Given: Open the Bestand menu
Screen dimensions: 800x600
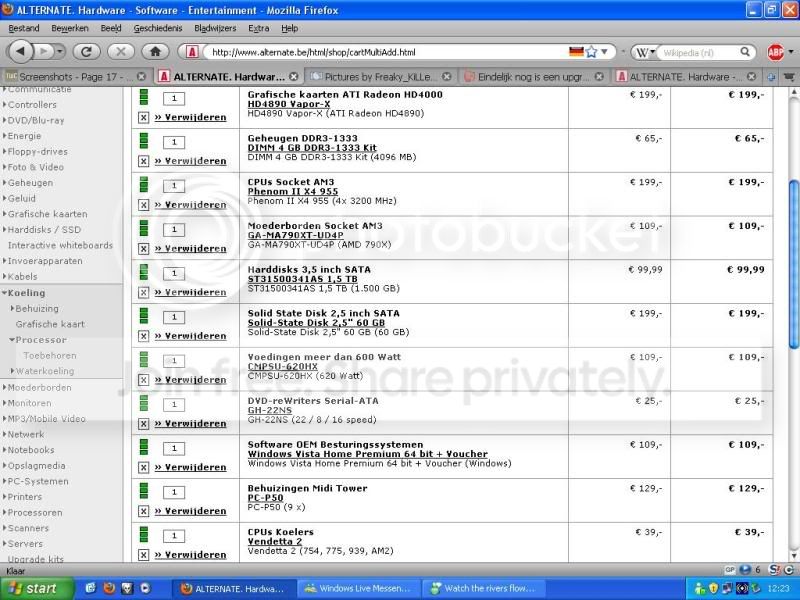Looking at the screenshot, I should click(x=23, y=29).
